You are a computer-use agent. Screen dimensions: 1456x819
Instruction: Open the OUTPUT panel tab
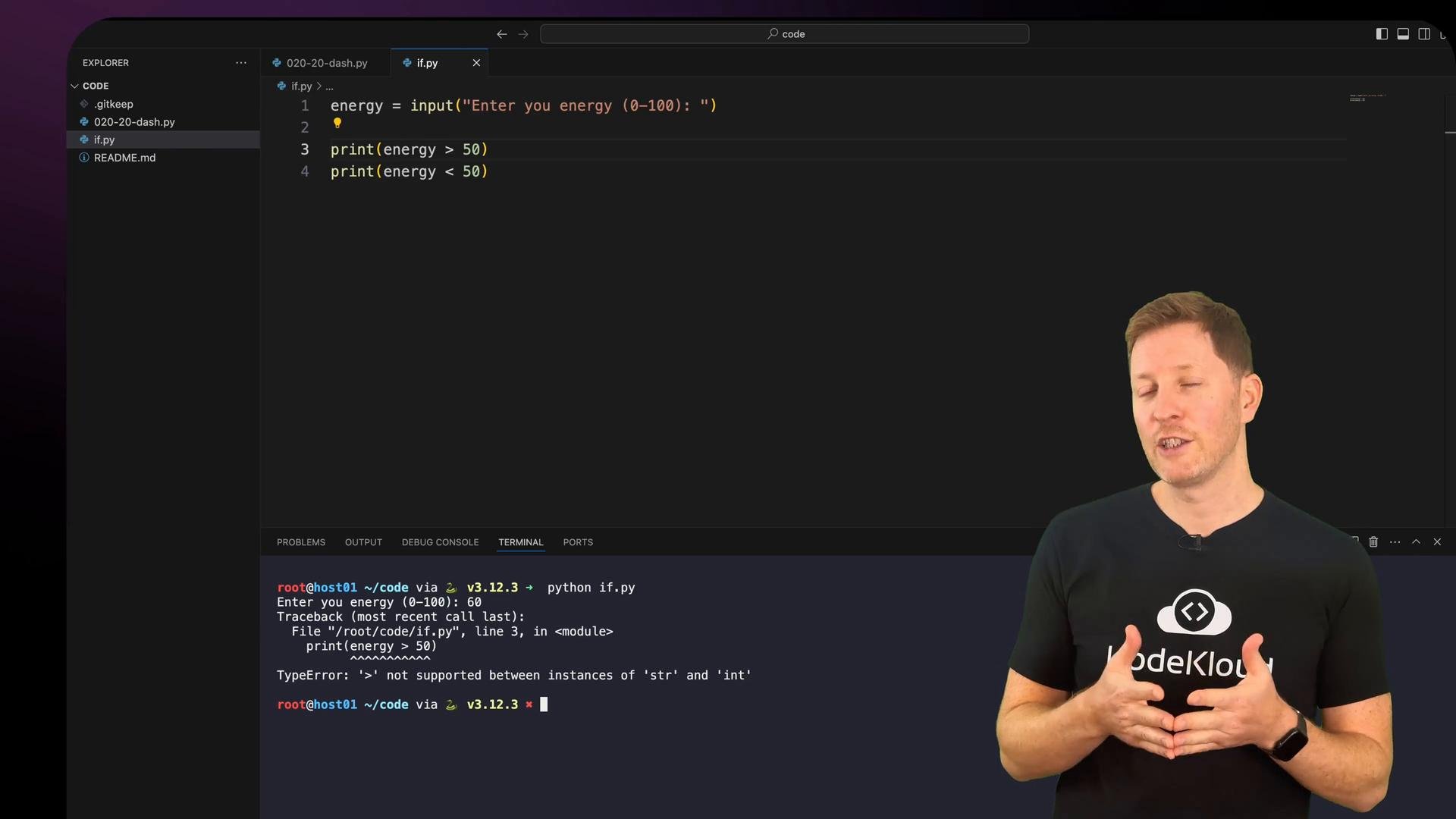(x=363, y=542)
